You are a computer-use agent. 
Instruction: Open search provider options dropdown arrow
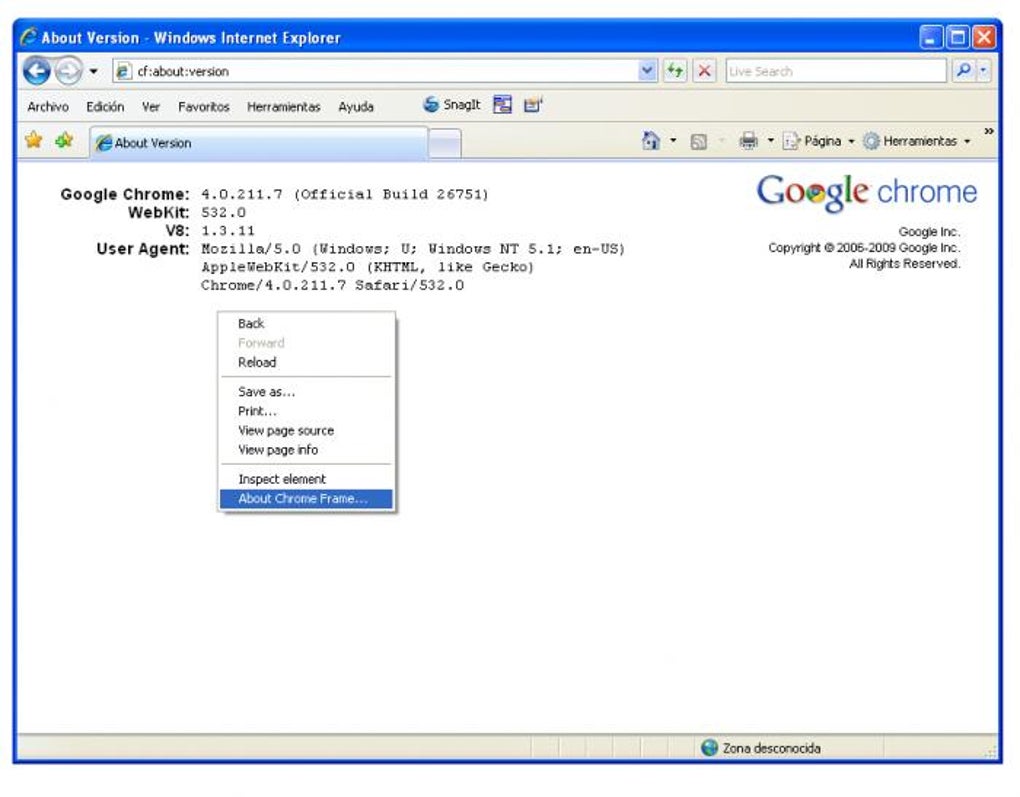click(983, 70)
